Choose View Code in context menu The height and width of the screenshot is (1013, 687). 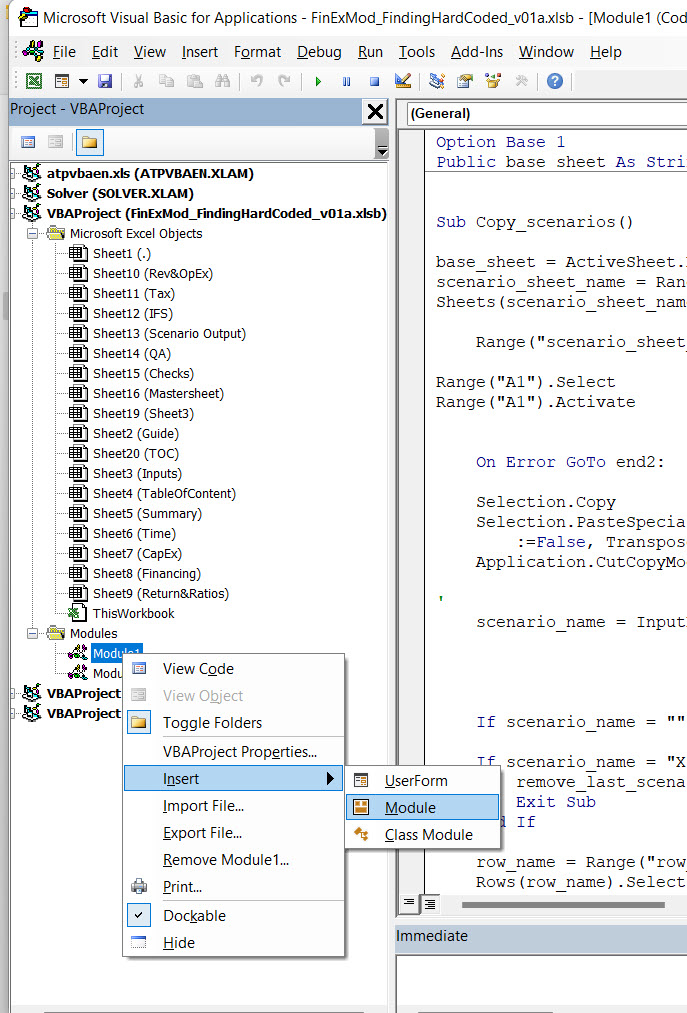233,669
